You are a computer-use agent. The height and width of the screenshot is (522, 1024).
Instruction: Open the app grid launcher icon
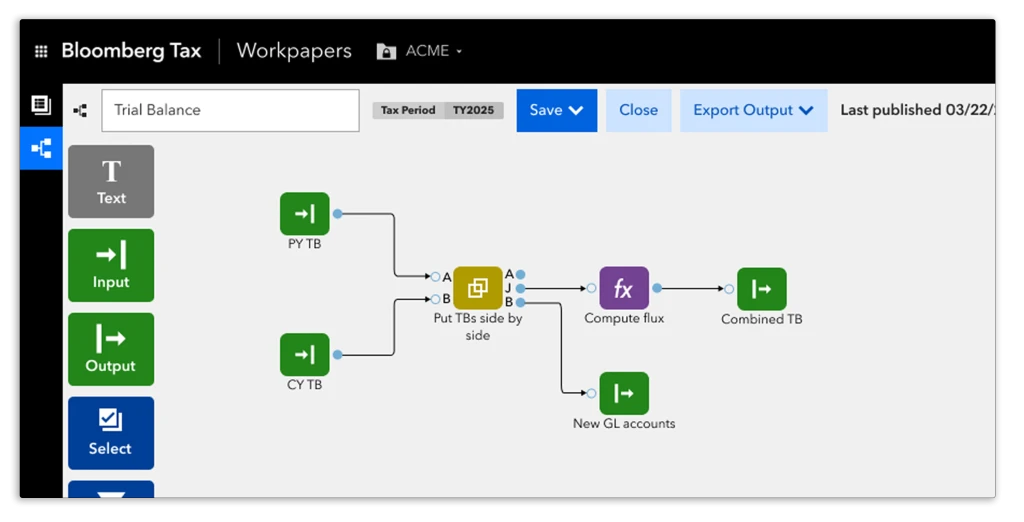tap(41, 51)
